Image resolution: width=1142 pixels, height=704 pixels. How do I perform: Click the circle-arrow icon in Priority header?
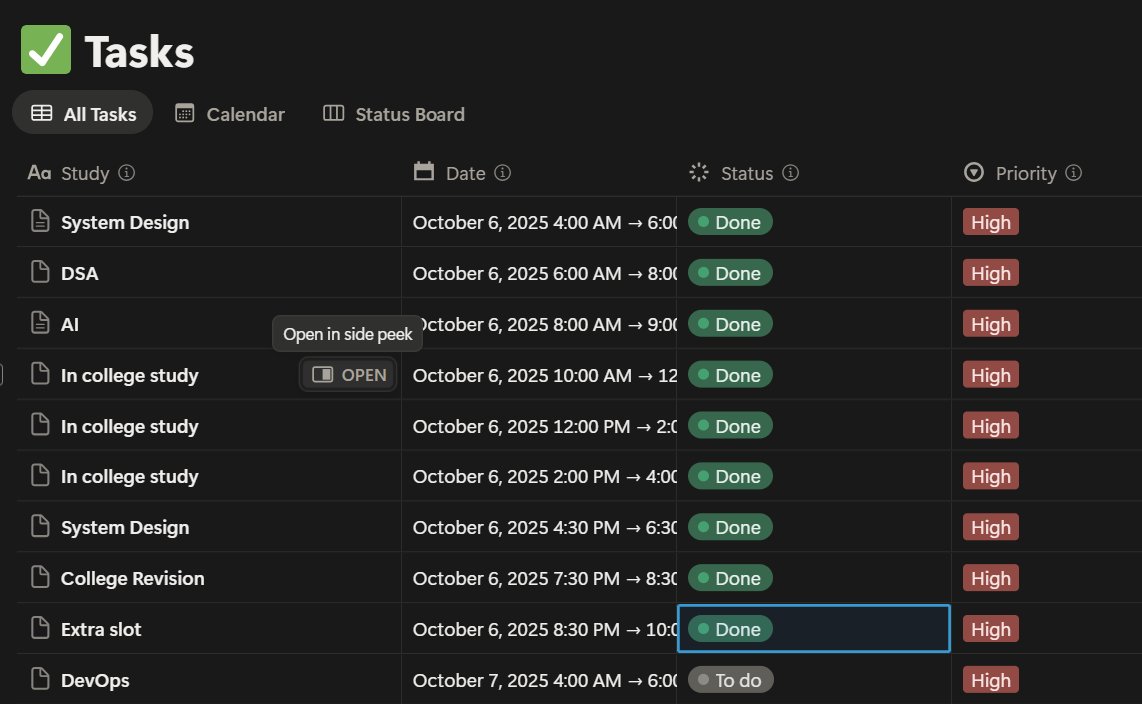click(x=974, y=172)
